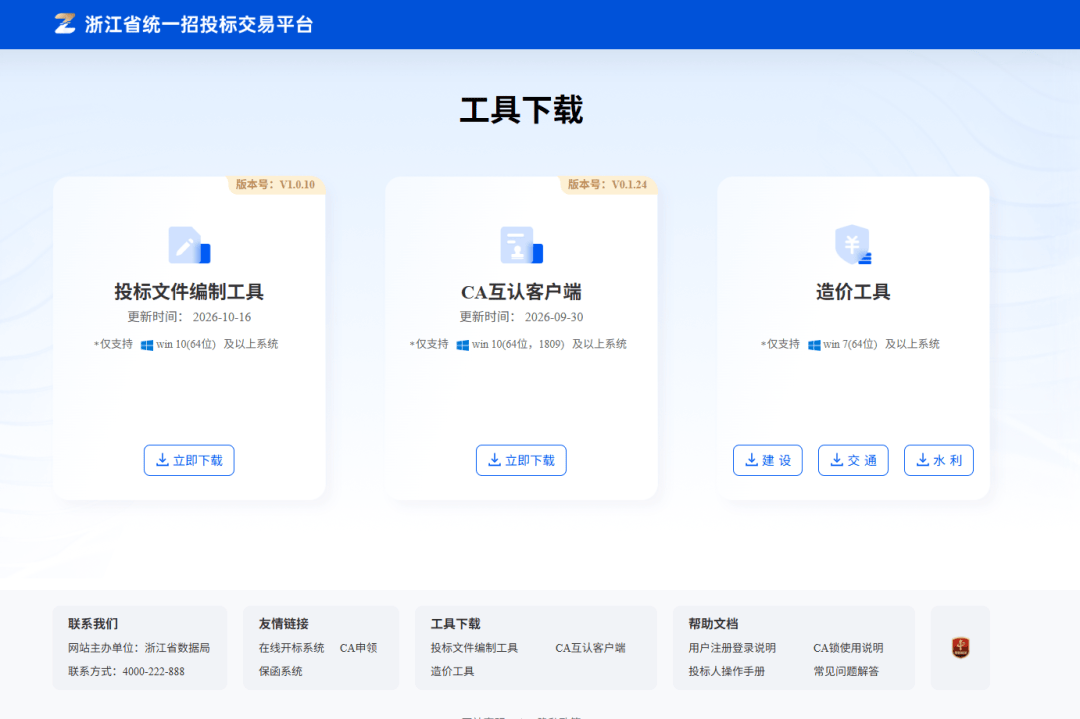Click the 工具下载 page heading
Viewport: 1080px width, 719px height.
(x=521, y=110)
